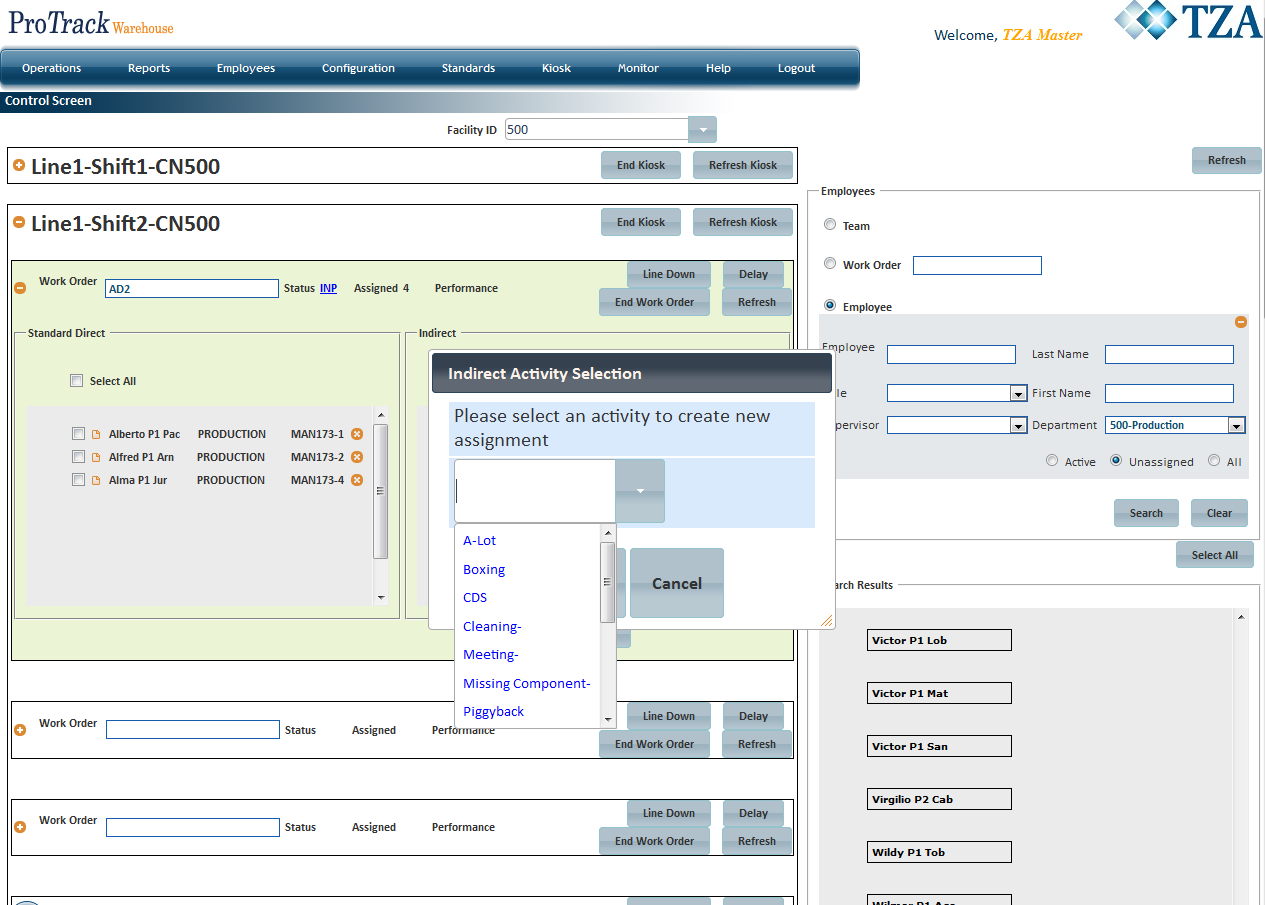
Task: Click the TZA logo
Action: [x=1188, y=20]
